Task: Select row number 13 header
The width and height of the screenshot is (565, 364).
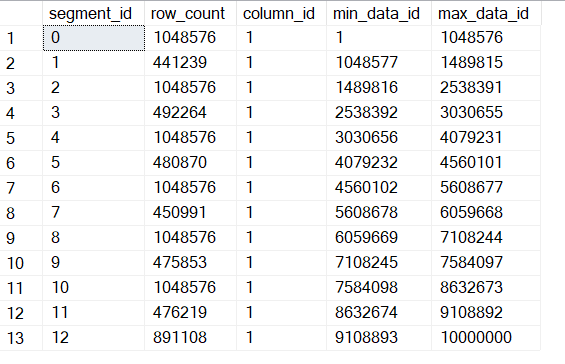Action: pos(21,338)
